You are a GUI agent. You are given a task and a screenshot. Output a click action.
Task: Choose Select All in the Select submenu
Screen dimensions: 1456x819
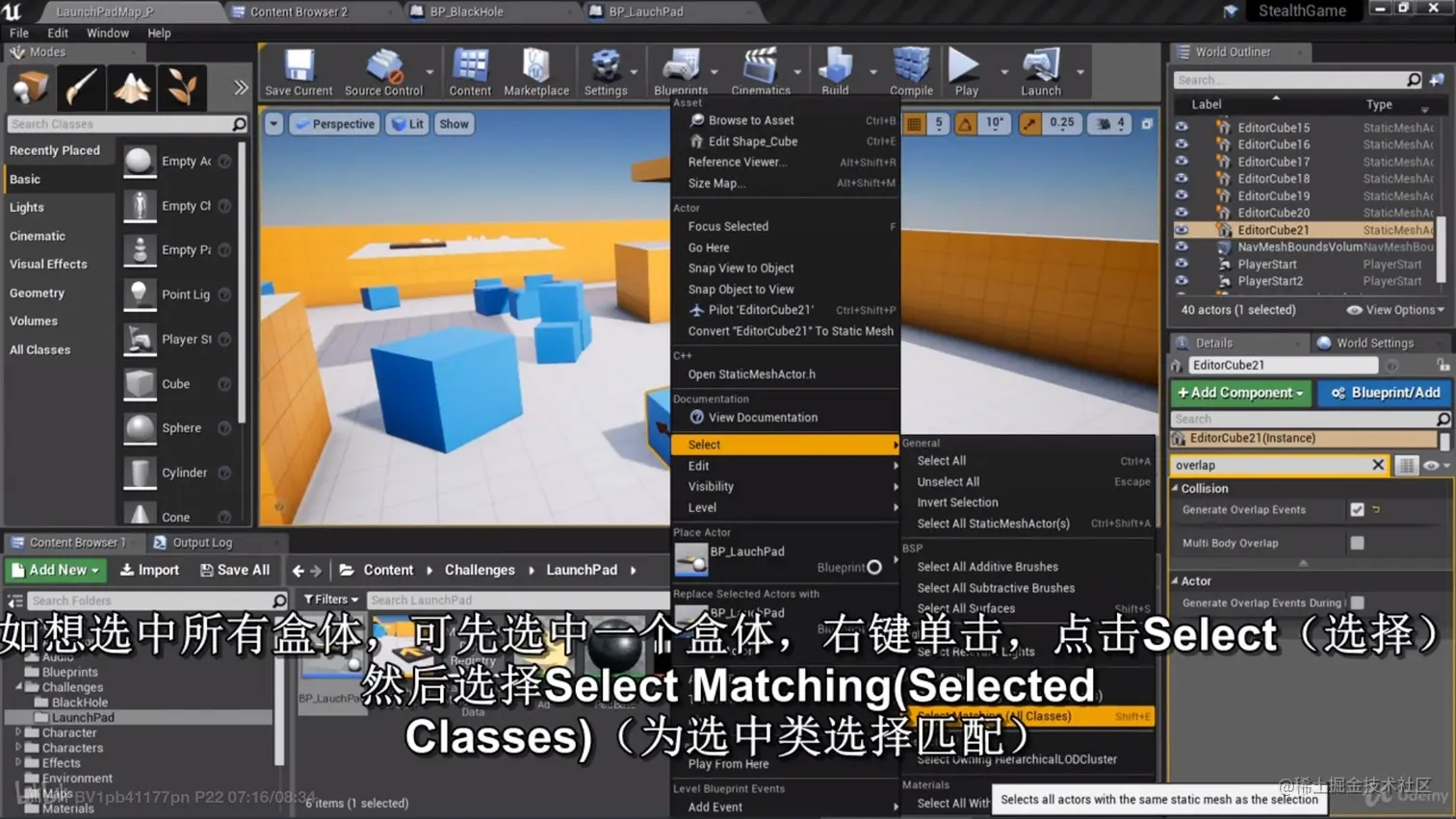(x=942, y=461)
